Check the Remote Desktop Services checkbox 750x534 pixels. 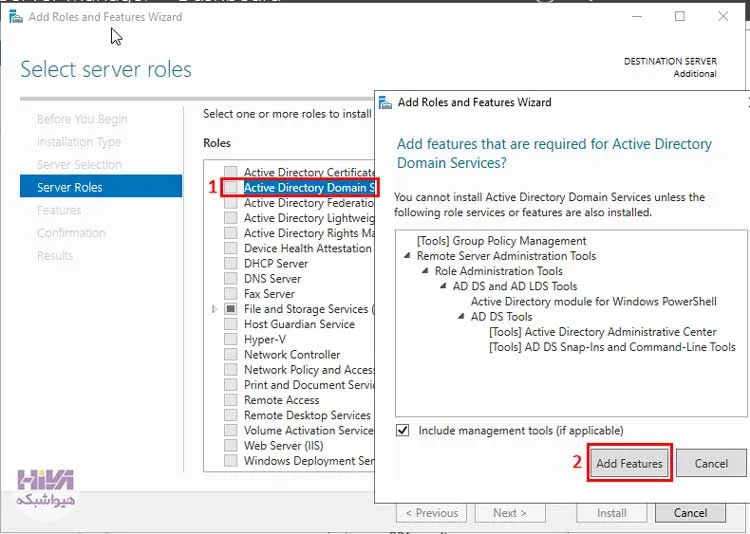pyautogui.click(x=231, y=415)
